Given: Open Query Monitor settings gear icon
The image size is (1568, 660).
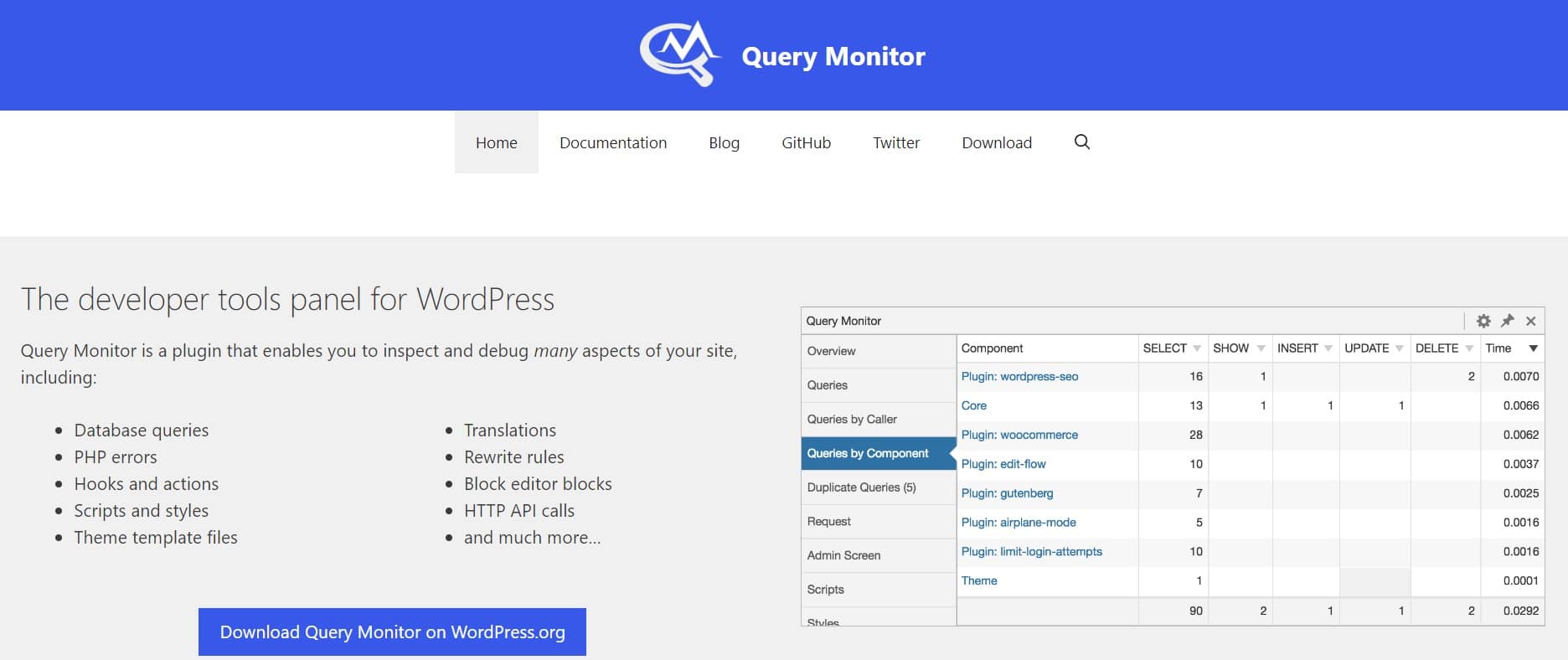Looking at the screenshot, I should coord(1483,321).
